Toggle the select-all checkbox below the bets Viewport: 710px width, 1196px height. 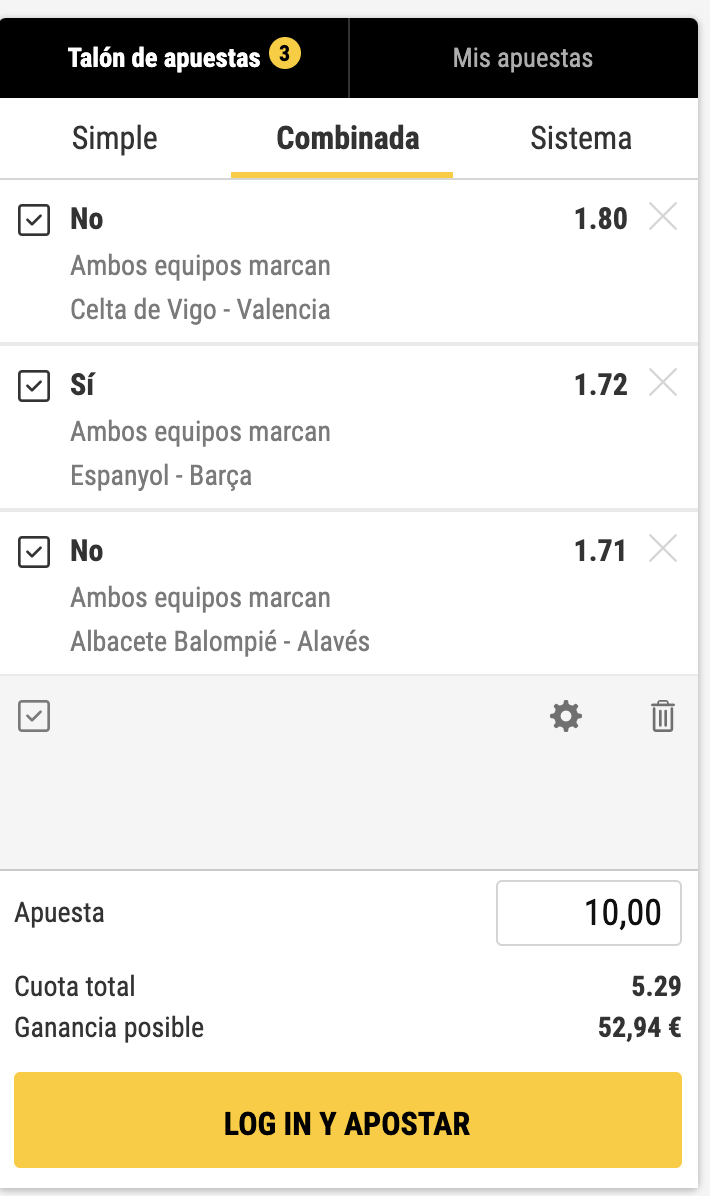pyautogui.click(x=35, y=716)
